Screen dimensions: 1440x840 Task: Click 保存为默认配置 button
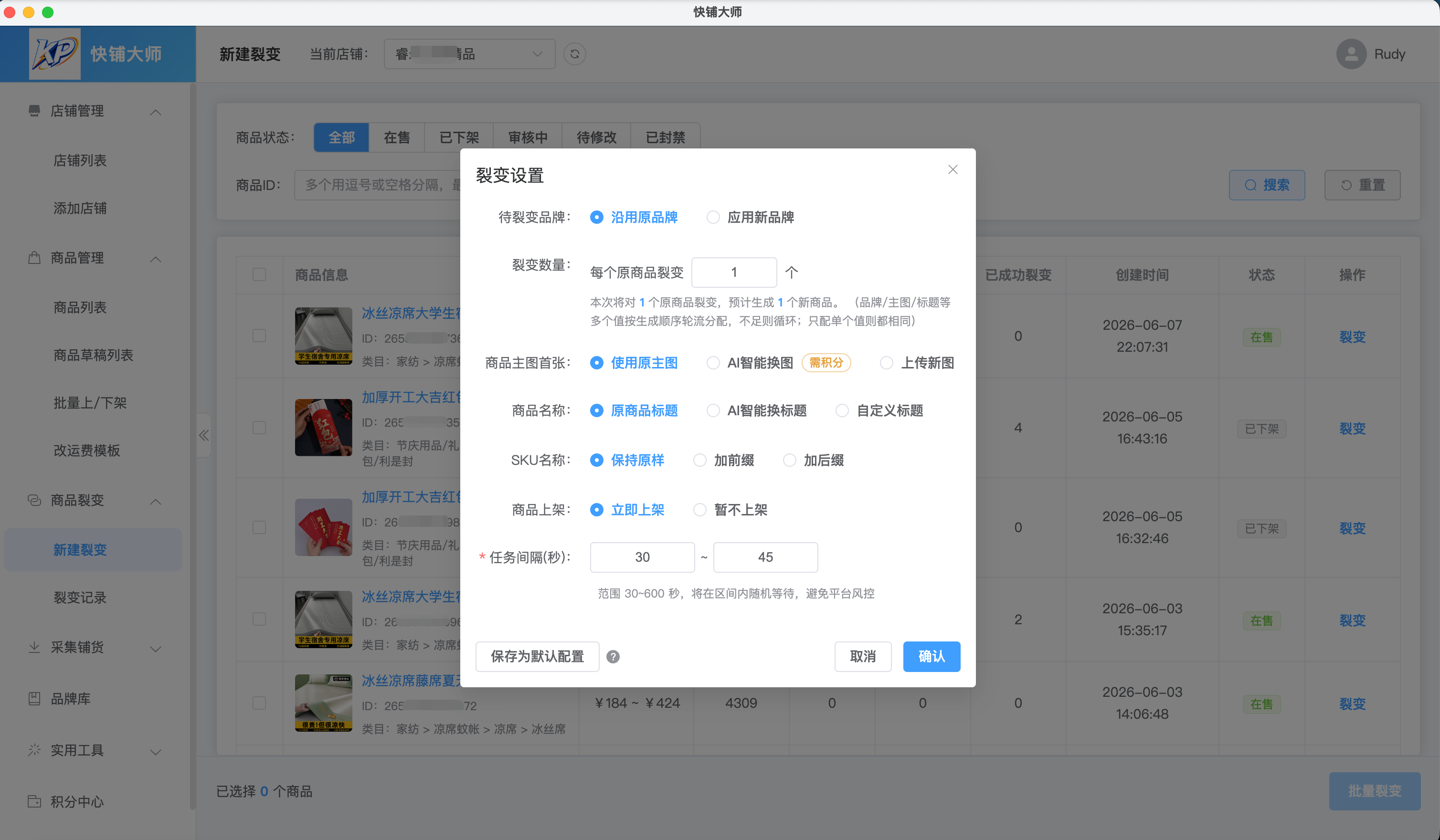[537, 657]
